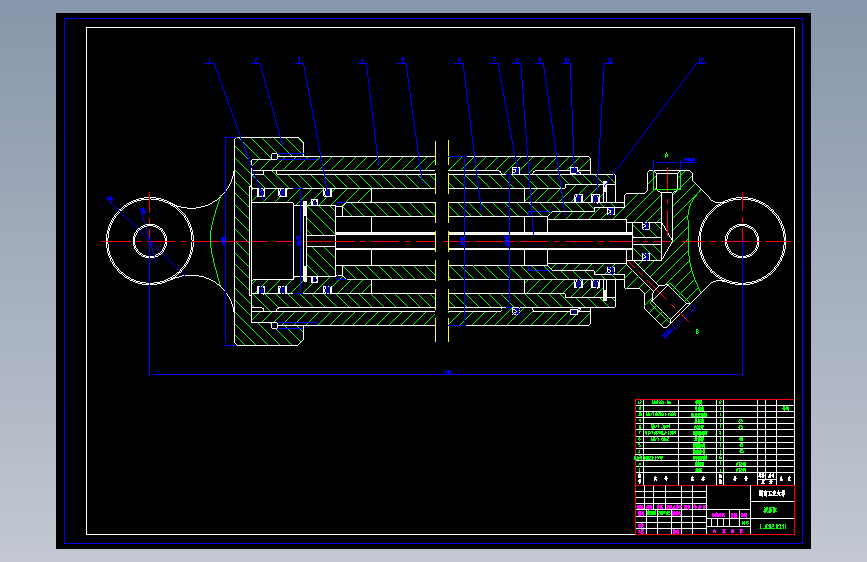This screenshot has height=562, width=867.
Task: Click part balloon number 4
Action: [x=362, y=60]
